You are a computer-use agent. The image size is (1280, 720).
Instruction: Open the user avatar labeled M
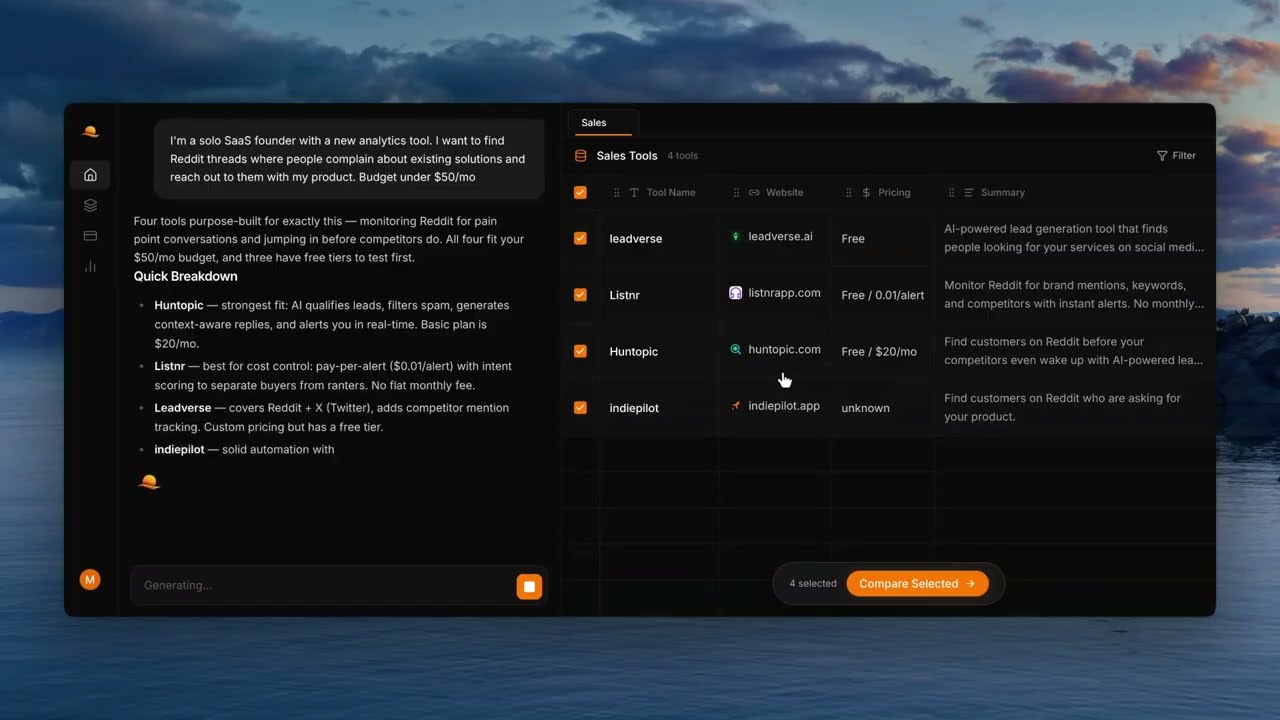click(x=90, y=579)
